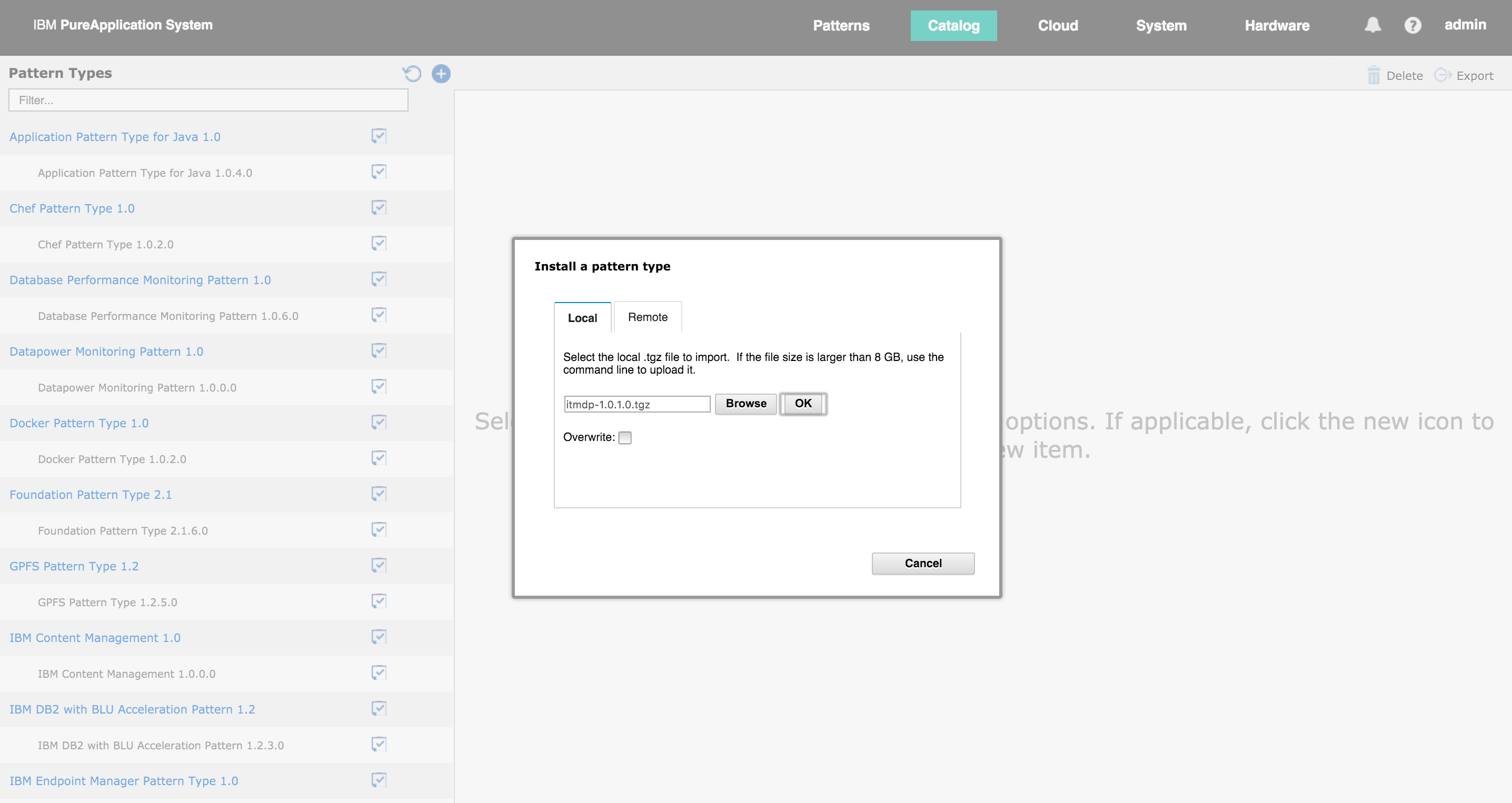Click the Export button label
This screenshot has width=1512, height=803.
[1475, 76]
